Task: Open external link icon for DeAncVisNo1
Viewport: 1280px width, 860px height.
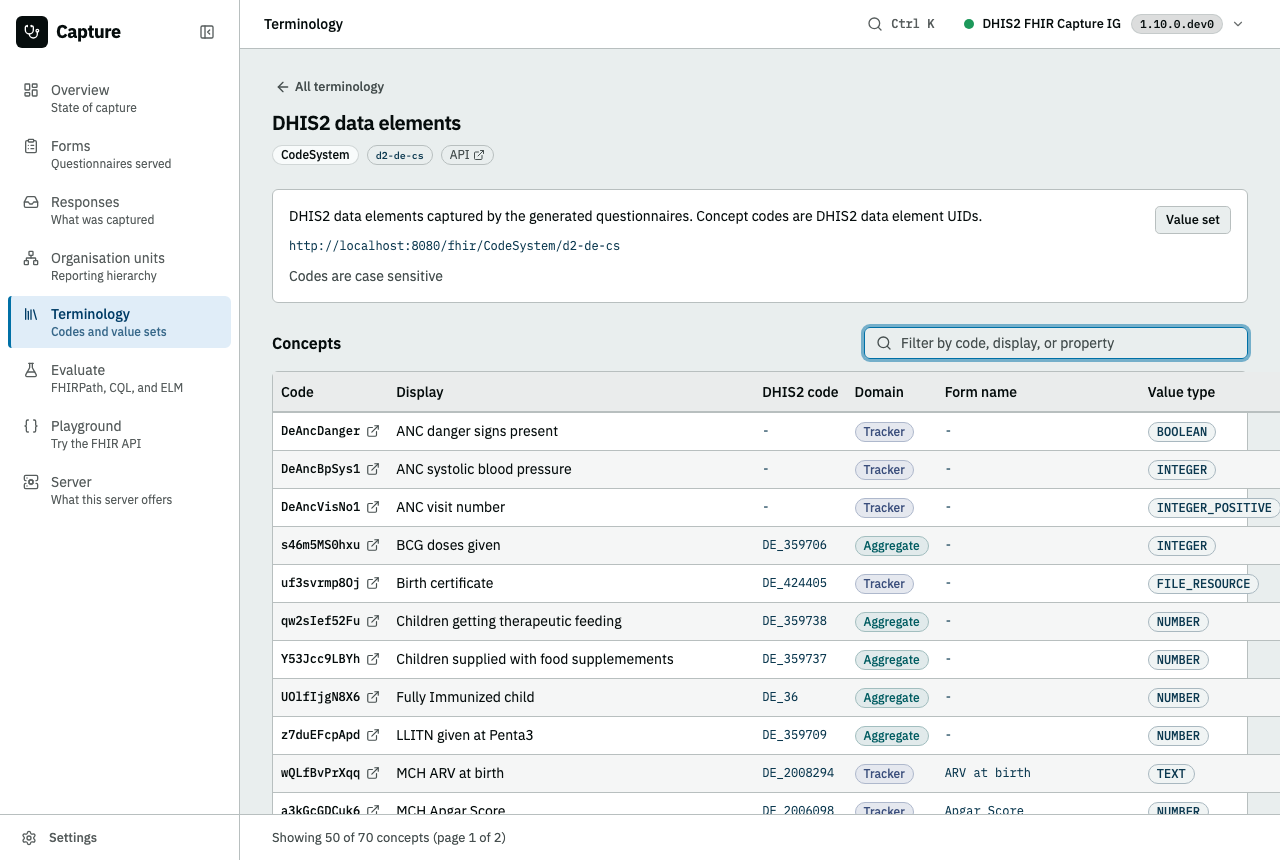Action: [373, 507]
